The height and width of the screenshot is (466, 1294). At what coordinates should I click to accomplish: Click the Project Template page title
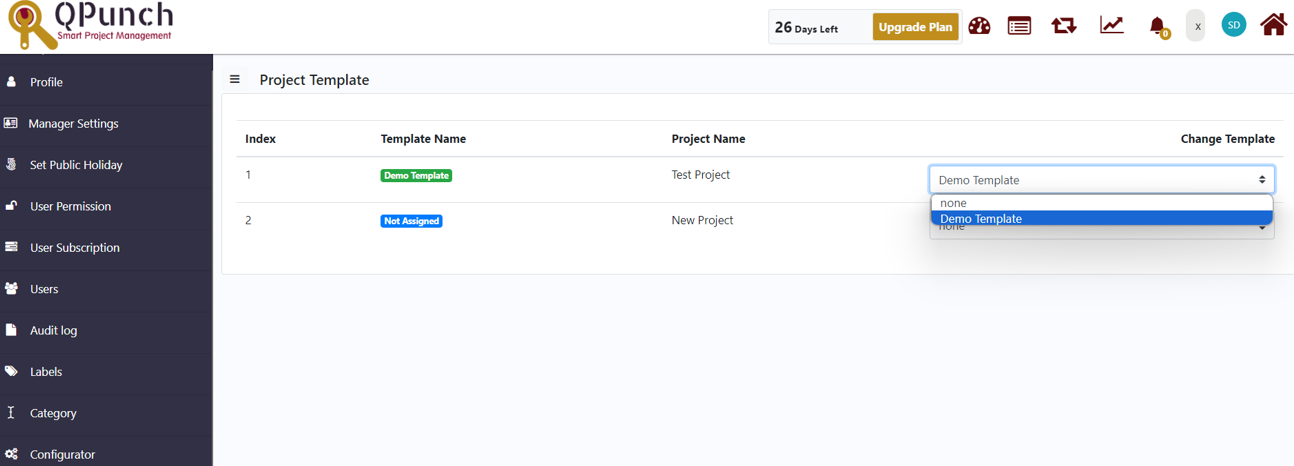[314, 80]
